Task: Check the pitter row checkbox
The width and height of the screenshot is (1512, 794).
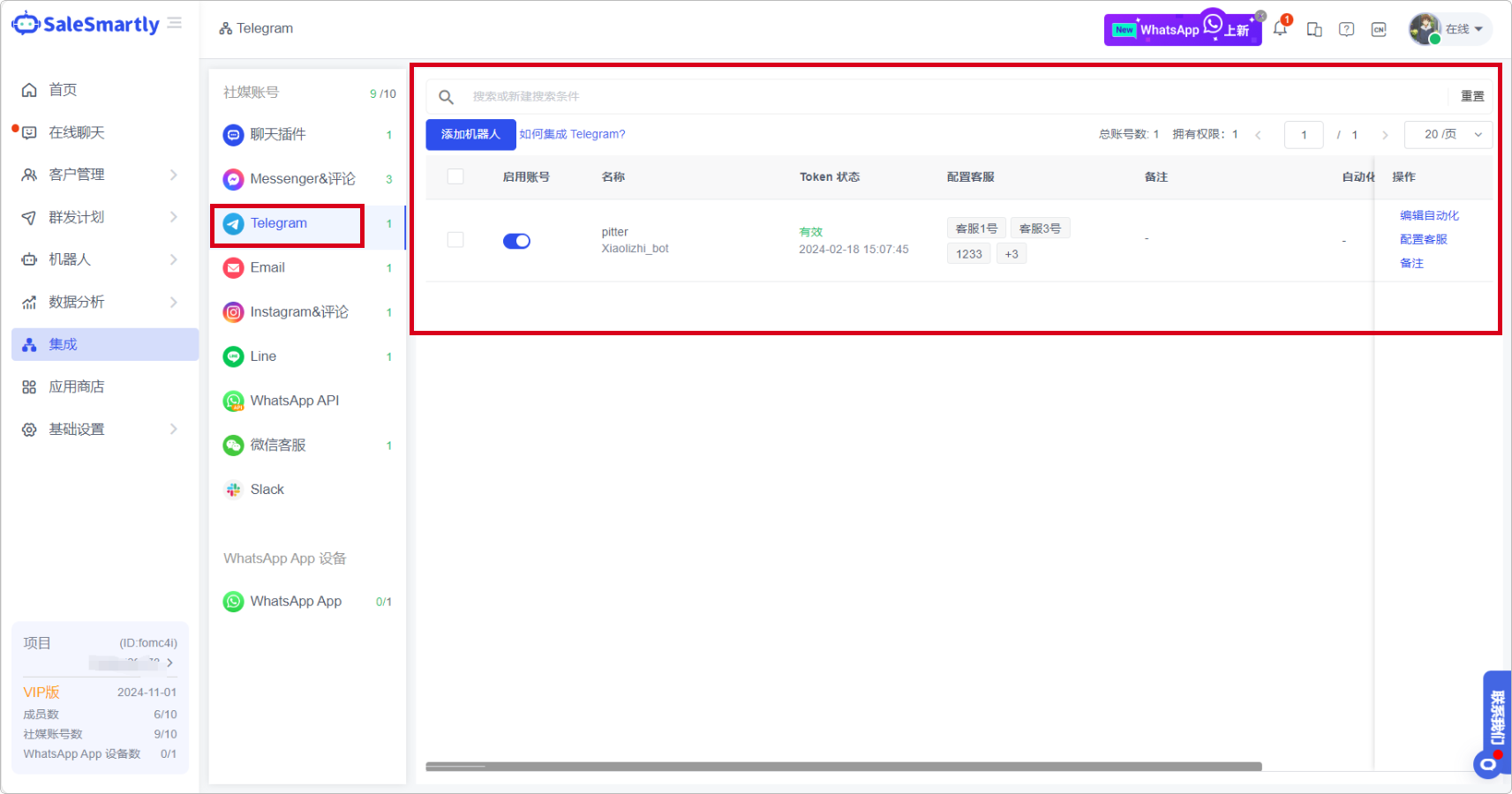Action: pyautogui.click(x=455, y=239)
